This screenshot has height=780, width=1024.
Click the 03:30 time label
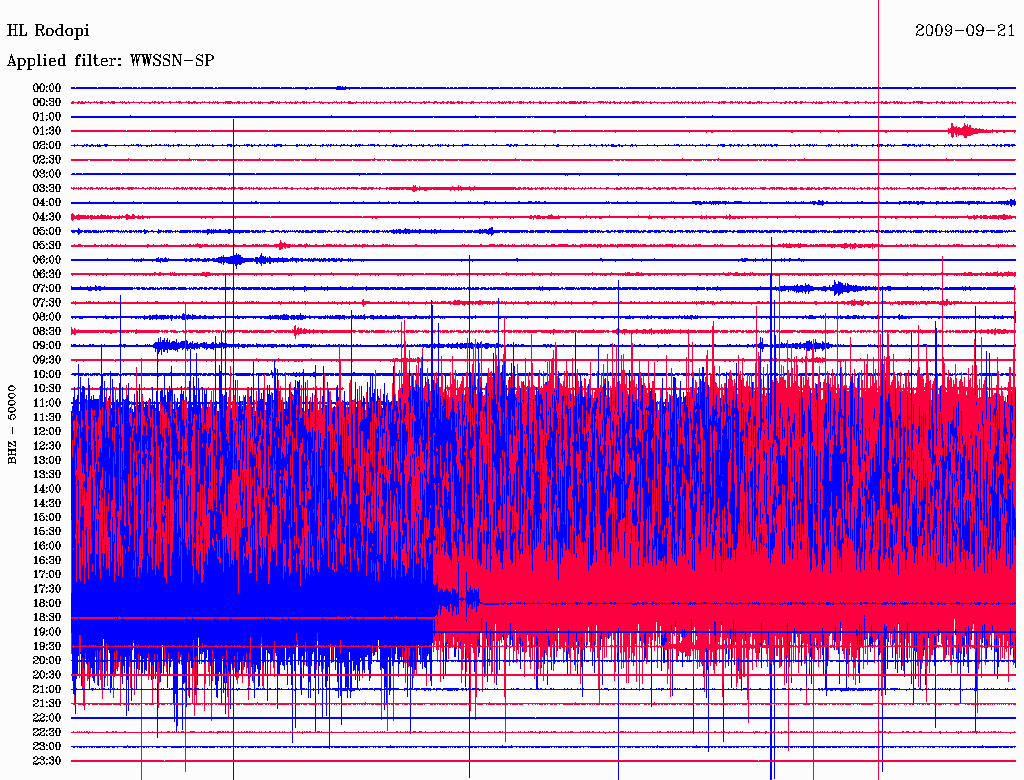[x=46, y=188]
